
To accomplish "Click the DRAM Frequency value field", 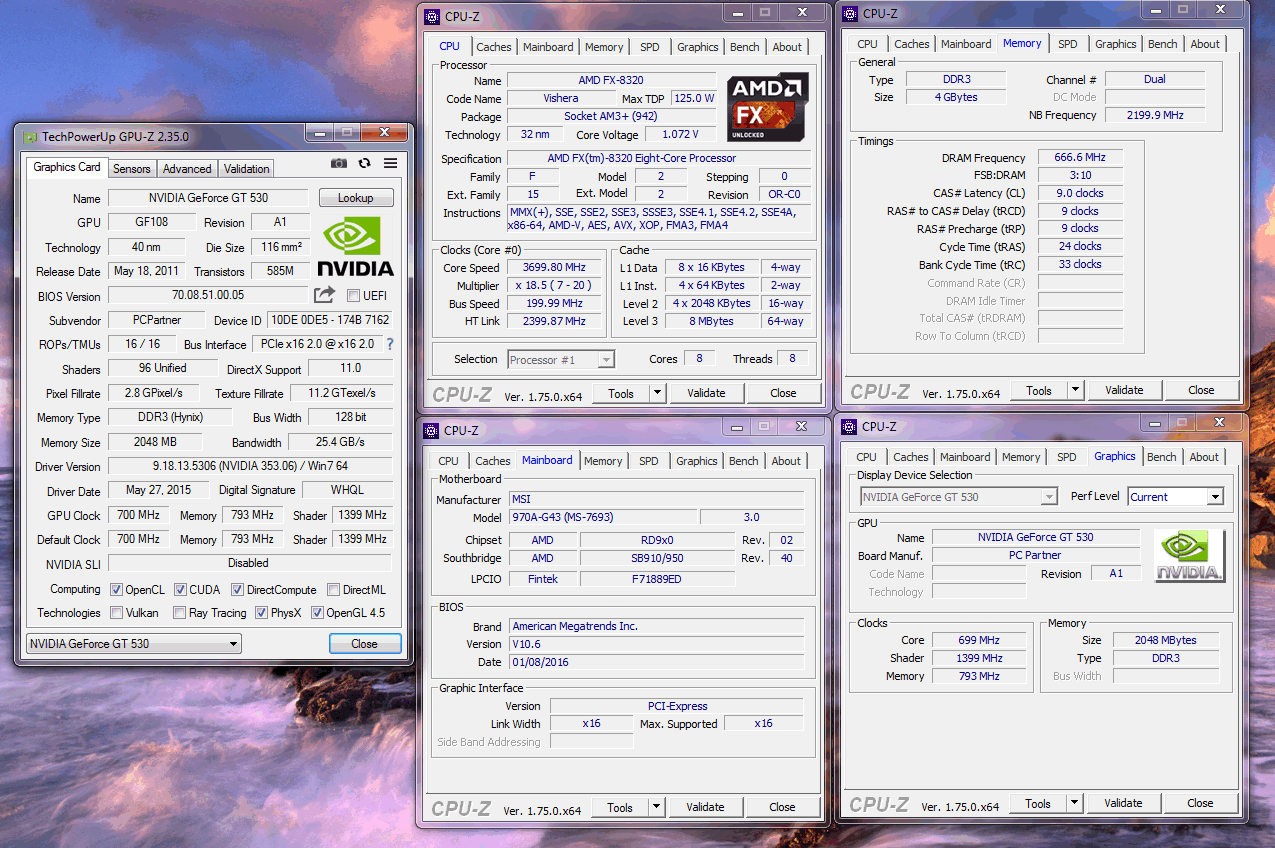I will click(x=1080, y=158).
